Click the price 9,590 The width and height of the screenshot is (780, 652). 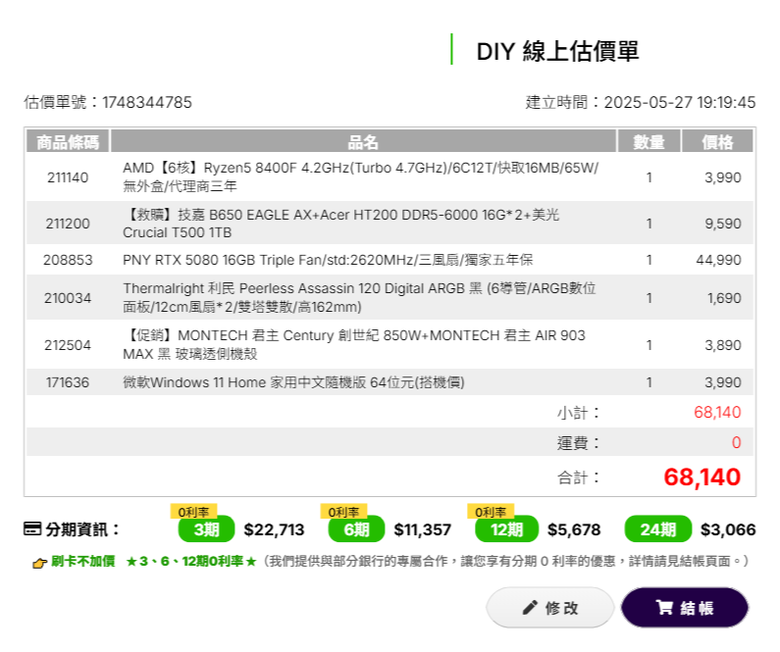tap(723, 223)
